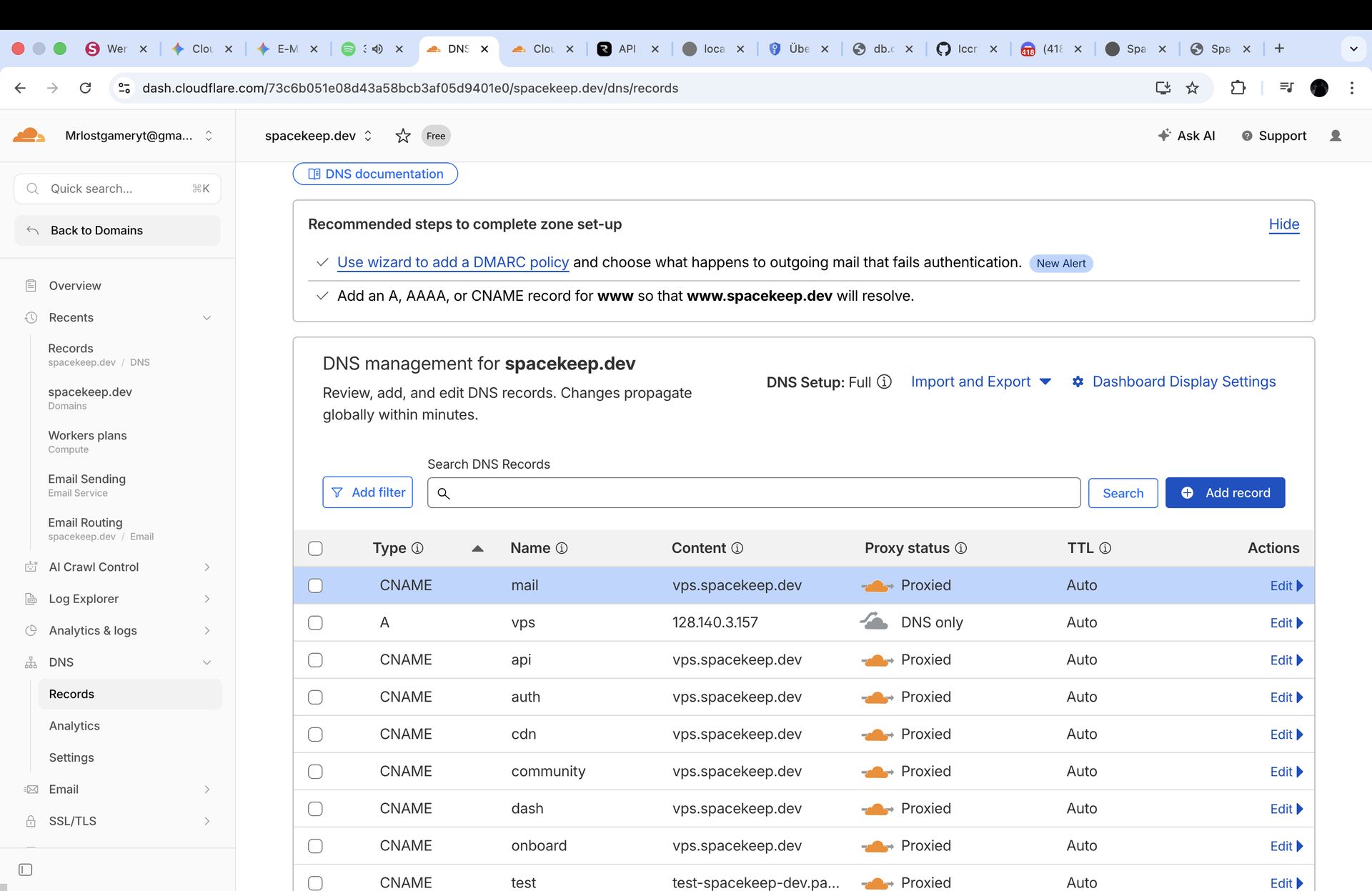Image resolution: width=1372 pixels, height=891 pixels.
Task: Select all records with header checkbox
Action: point(315,549)
